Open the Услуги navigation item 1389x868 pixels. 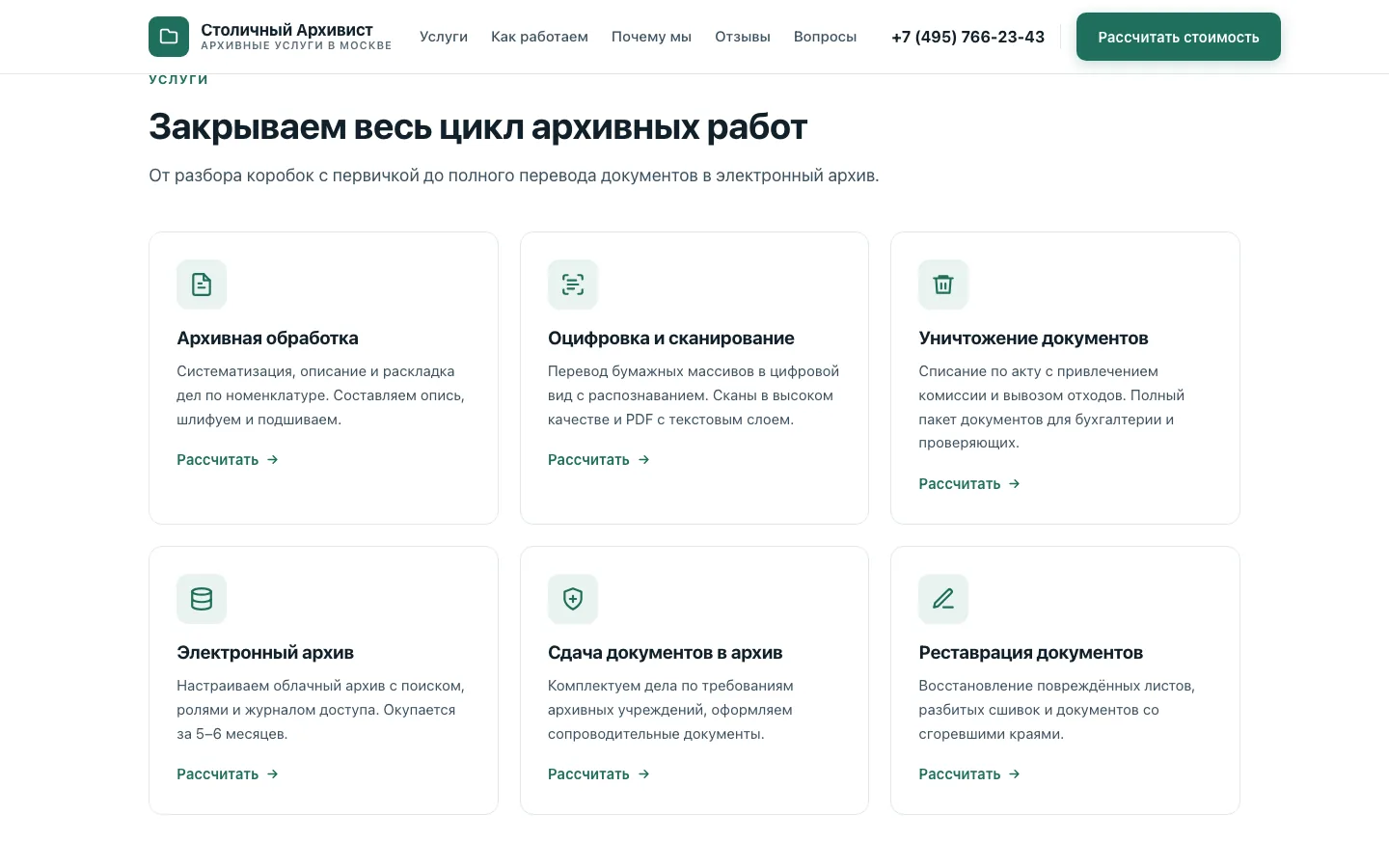[444, 37]
